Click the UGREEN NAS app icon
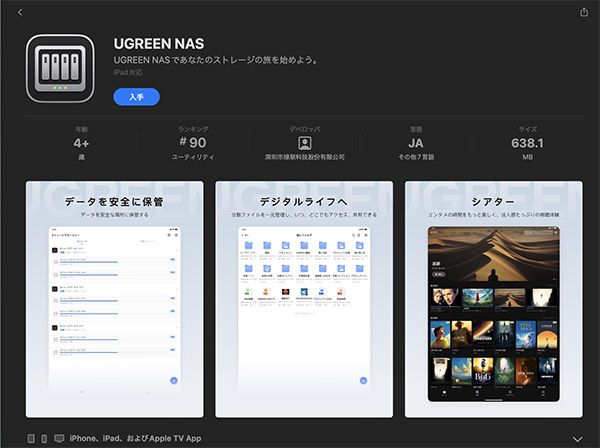The height and width of the screenshot is (448, 600). (x=60, y=69)
